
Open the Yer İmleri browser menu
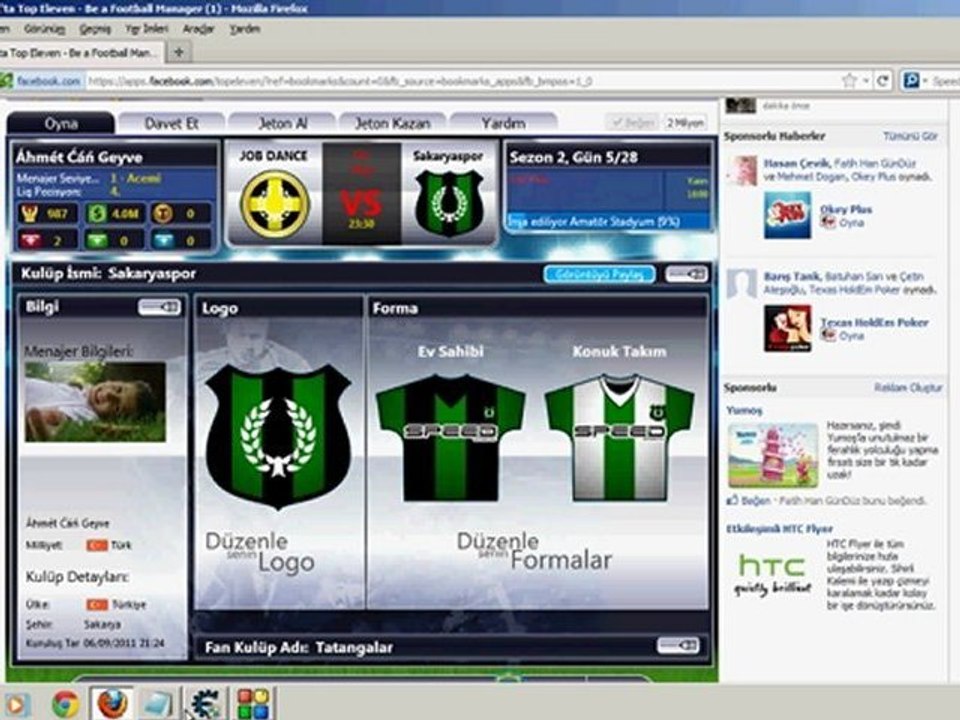[147, 29]
